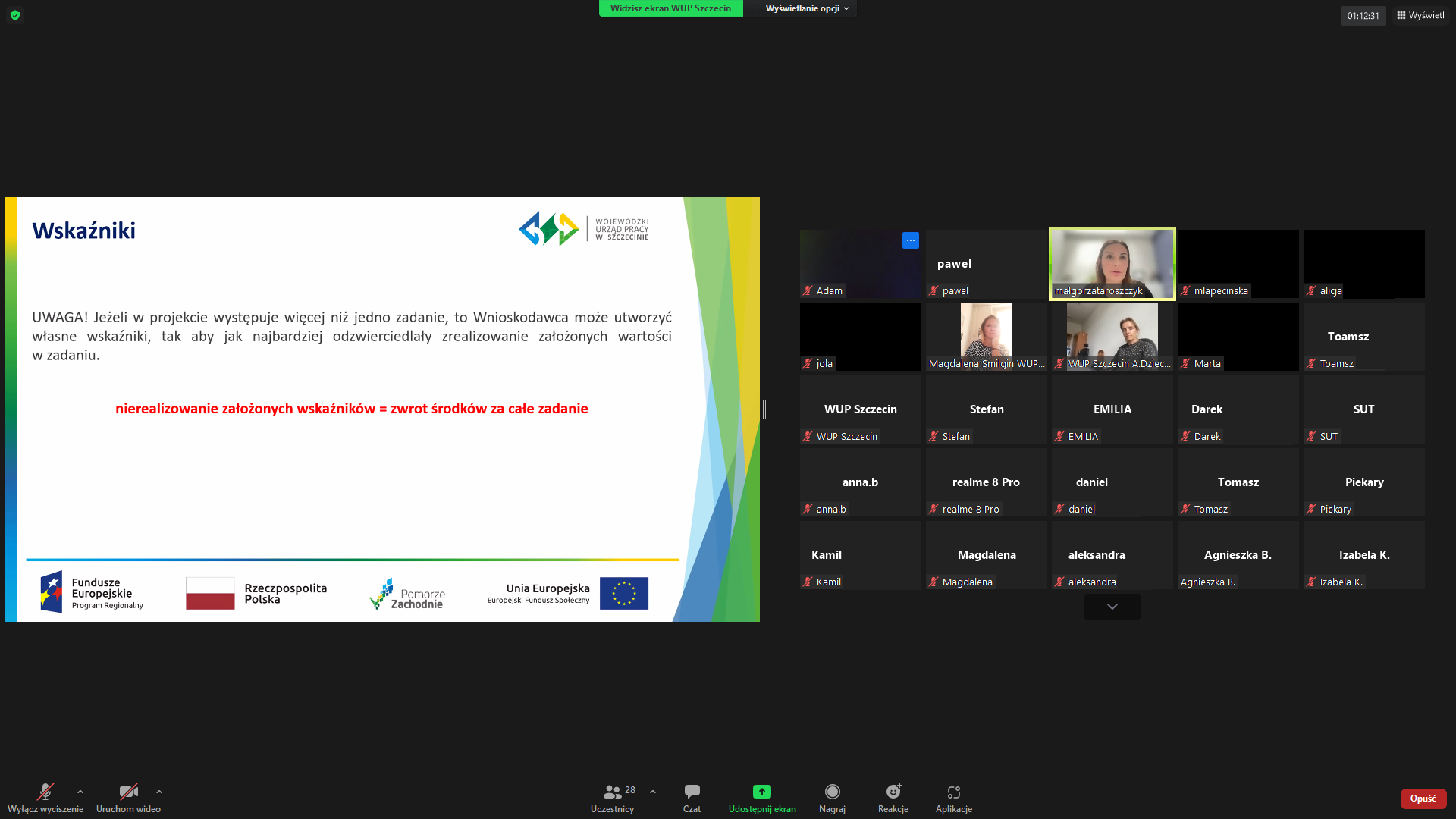Click muted mic icon on aleksandra's tile
Viewport: 1456px width, 819px height.
coord(1060,582)
